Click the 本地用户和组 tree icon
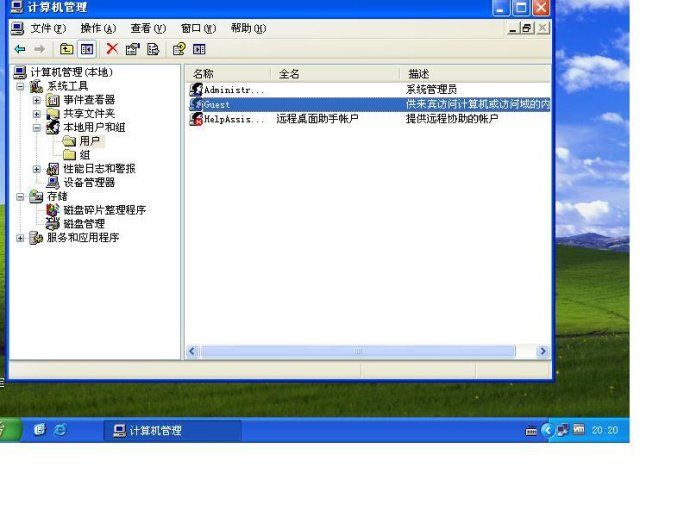690x517 pixels. point(53,128)
